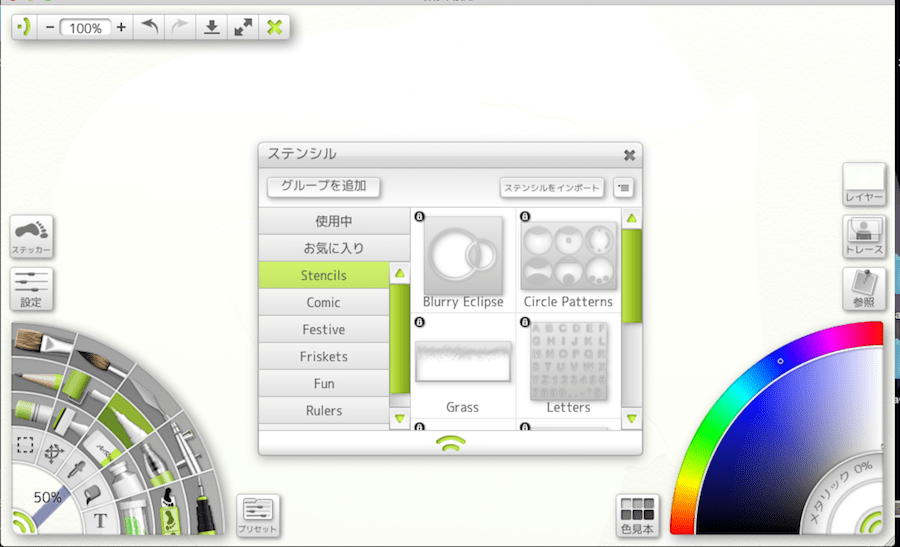The height and width of the screenshot is (547, 900).
Task: Select the Watercolor brush tool
Action: coord(98,363)
